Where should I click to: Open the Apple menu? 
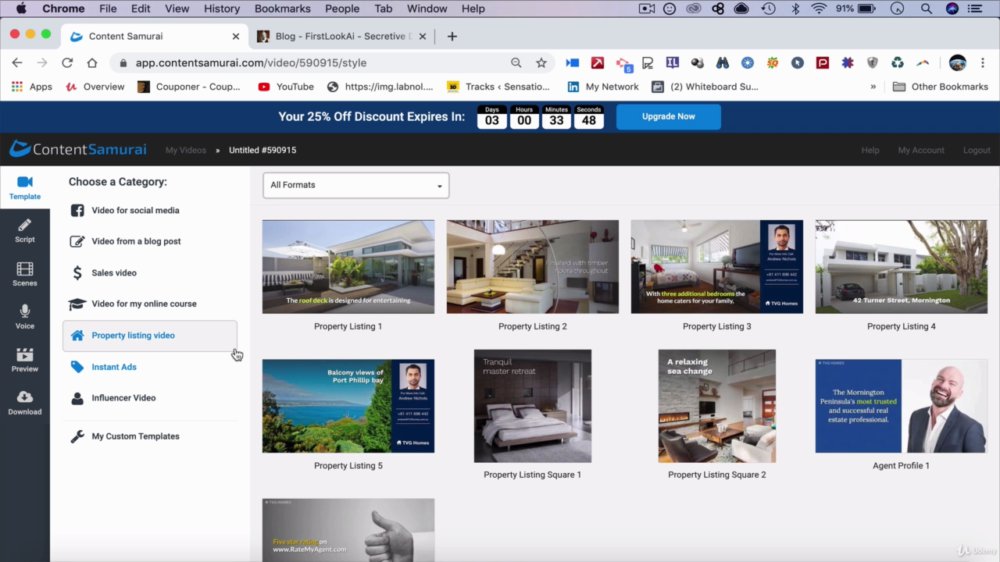(20, 9)
